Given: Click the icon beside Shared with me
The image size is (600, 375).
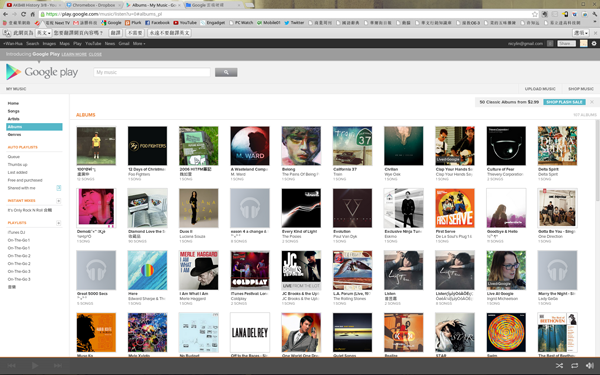Looking at the screenshot, I should click(x=59, y=188).
